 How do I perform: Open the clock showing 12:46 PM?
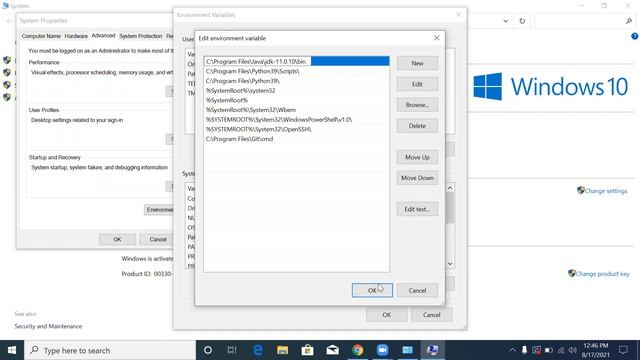[x=596, y=350]
